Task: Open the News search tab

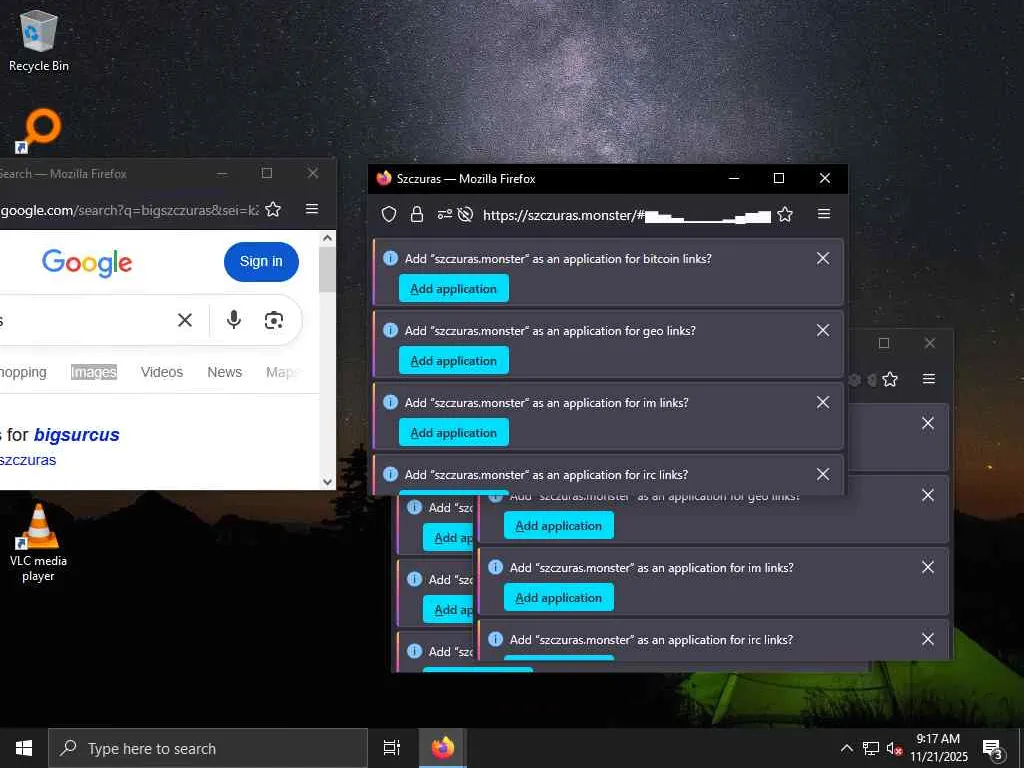Action: [x=225, y=372]
